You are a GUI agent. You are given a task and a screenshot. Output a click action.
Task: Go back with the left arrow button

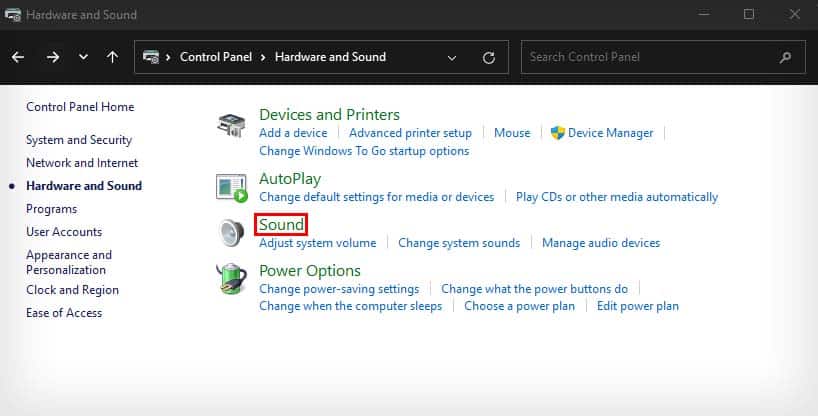click(x=18, y=57)
